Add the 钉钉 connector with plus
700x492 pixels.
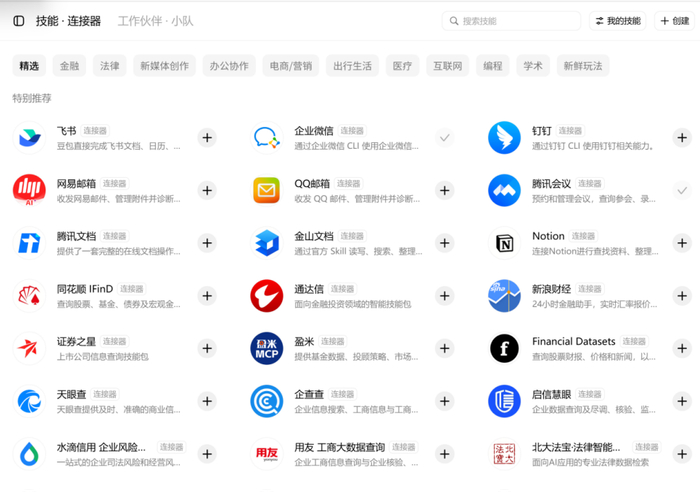[682, 138]
